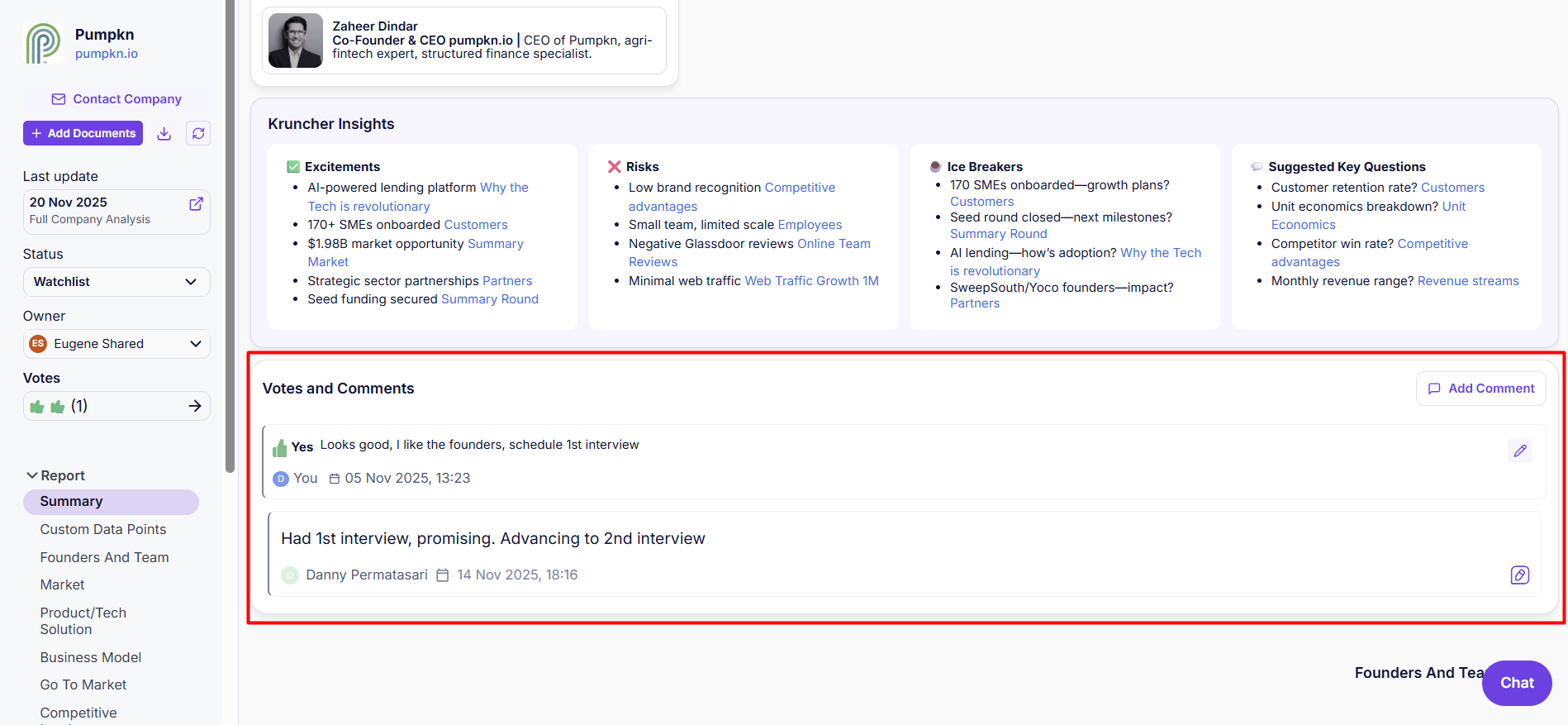Edit the Yes vote comment pencil icon
The width and height of the screenshot is (1568, 725).
click(x=1519, y=451)
